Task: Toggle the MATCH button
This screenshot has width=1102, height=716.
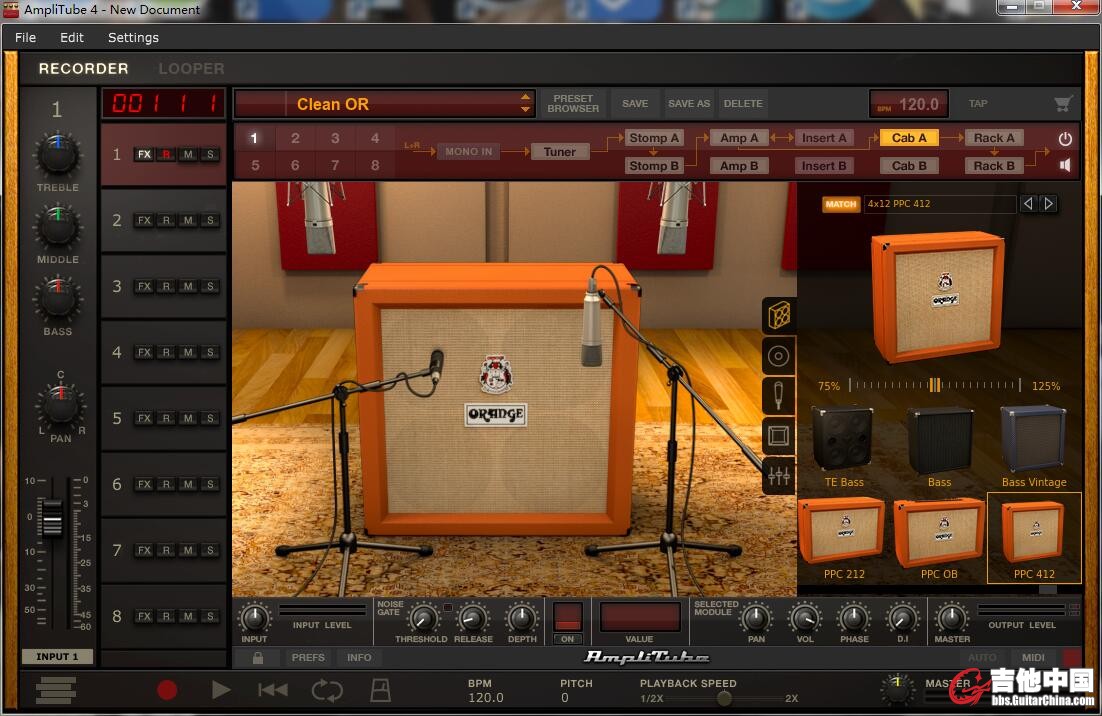Action: 841,204
